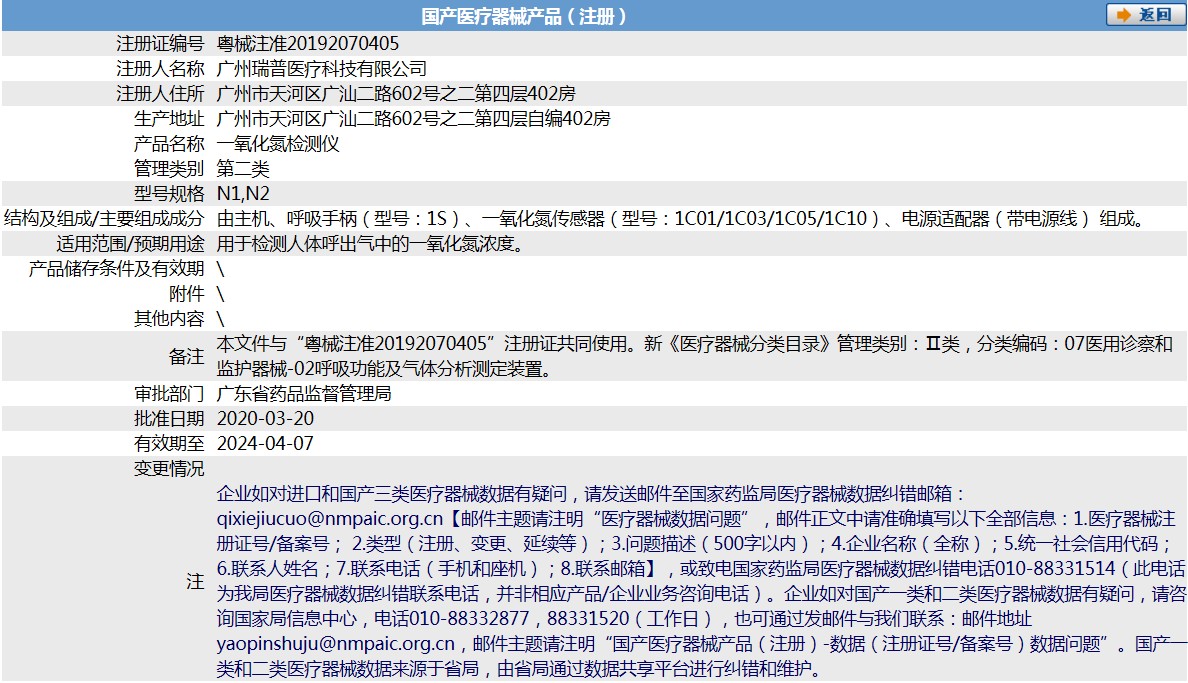
Task: Click the 注册人住所 label
Action: [161, 93]
